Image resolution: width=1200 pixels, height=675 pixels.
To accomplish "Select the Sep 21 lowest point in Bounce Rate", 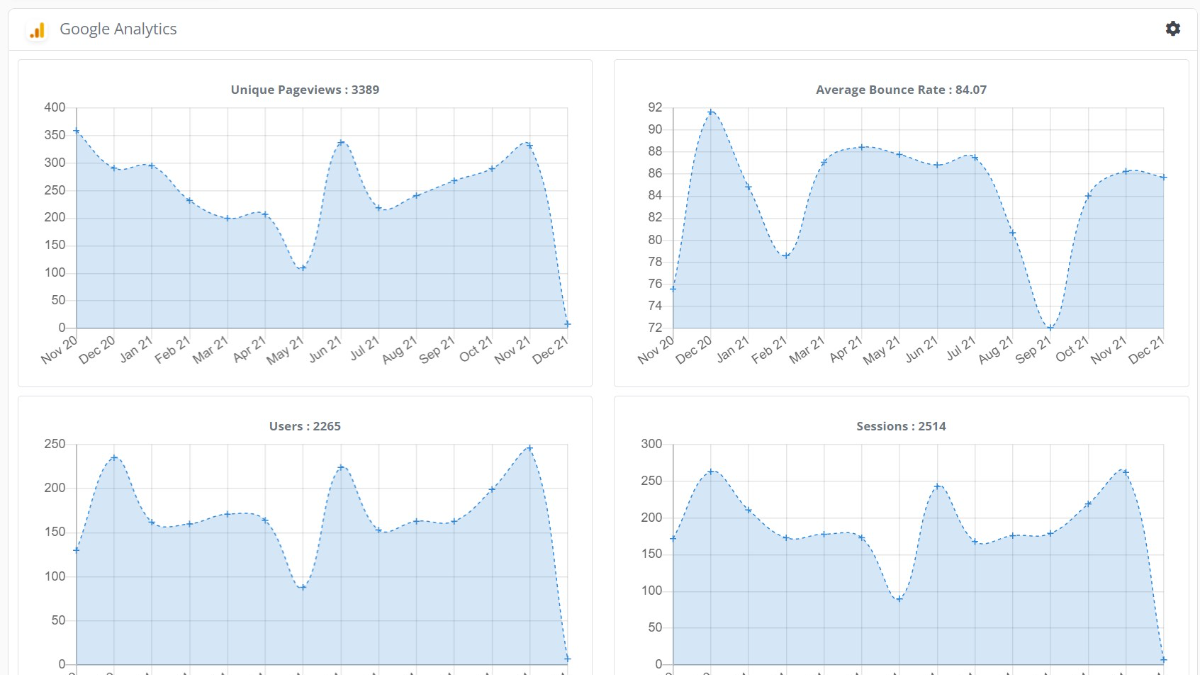I will (1050, 327).
